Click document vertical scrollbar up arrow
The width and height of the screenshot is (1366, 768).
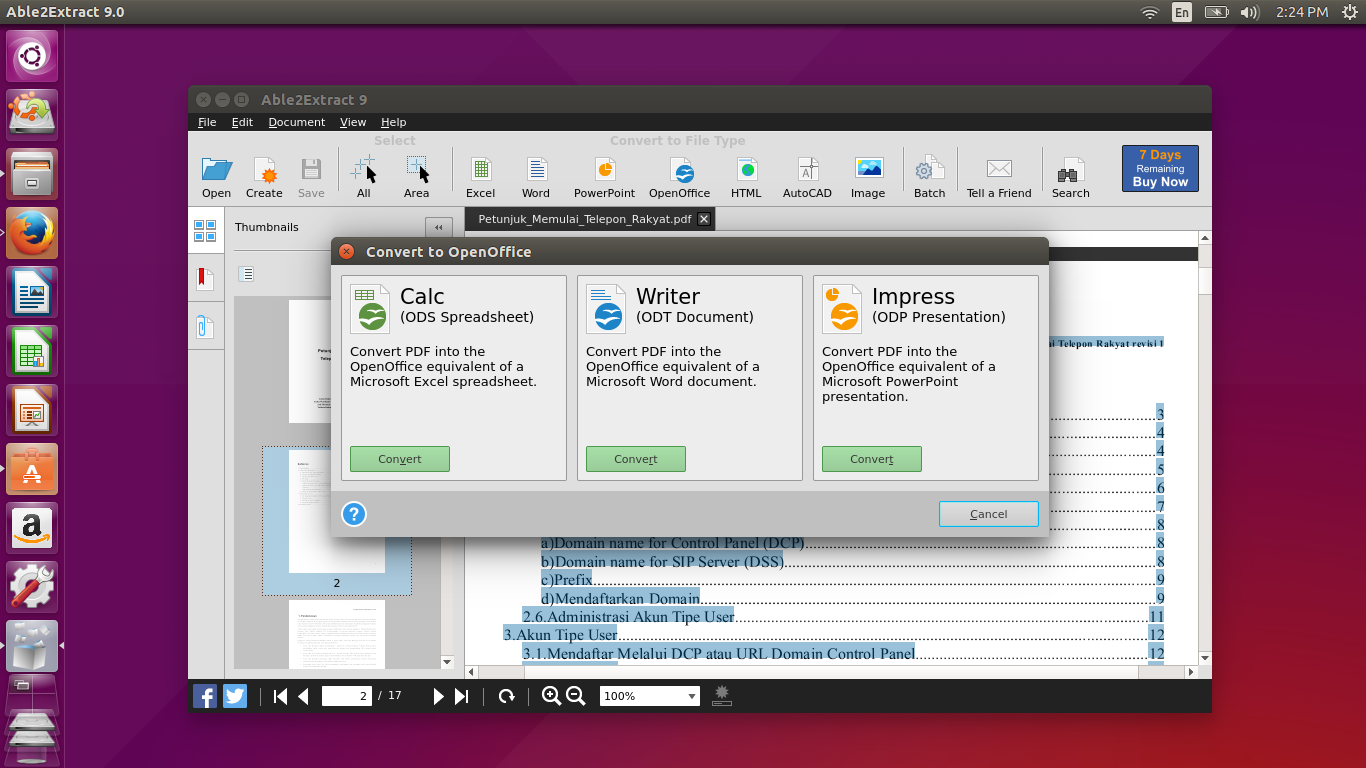click(1205, 238)
